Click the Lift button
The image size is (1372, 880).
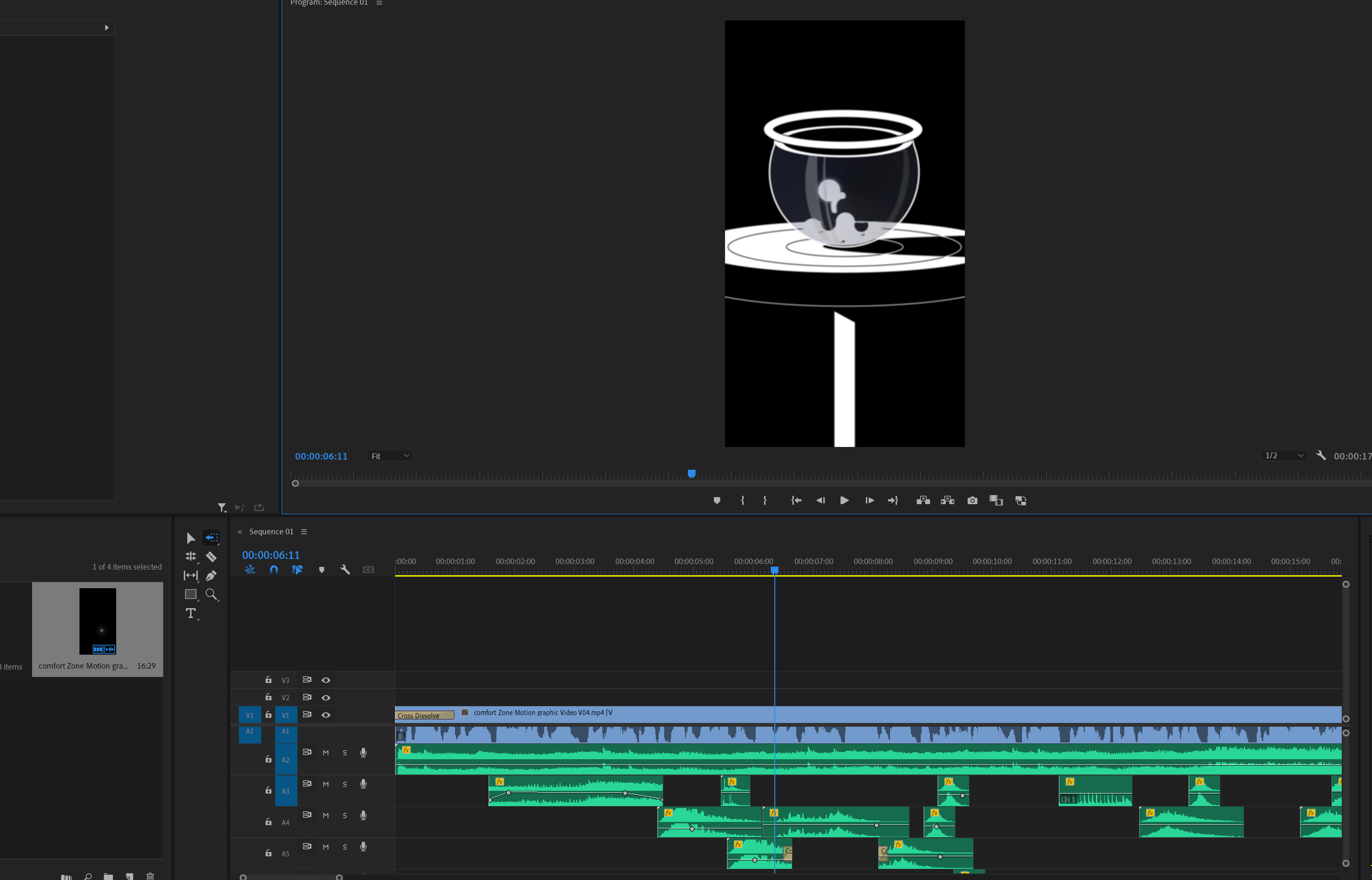923,500
